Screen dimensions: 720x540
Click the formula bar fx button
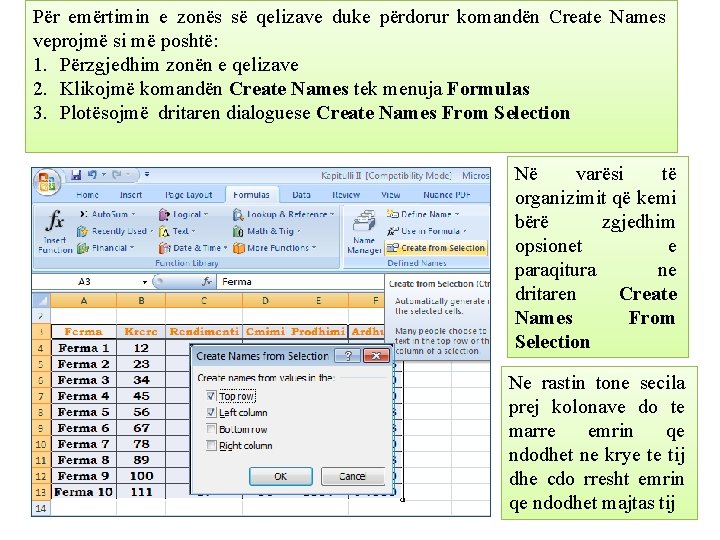207,282
